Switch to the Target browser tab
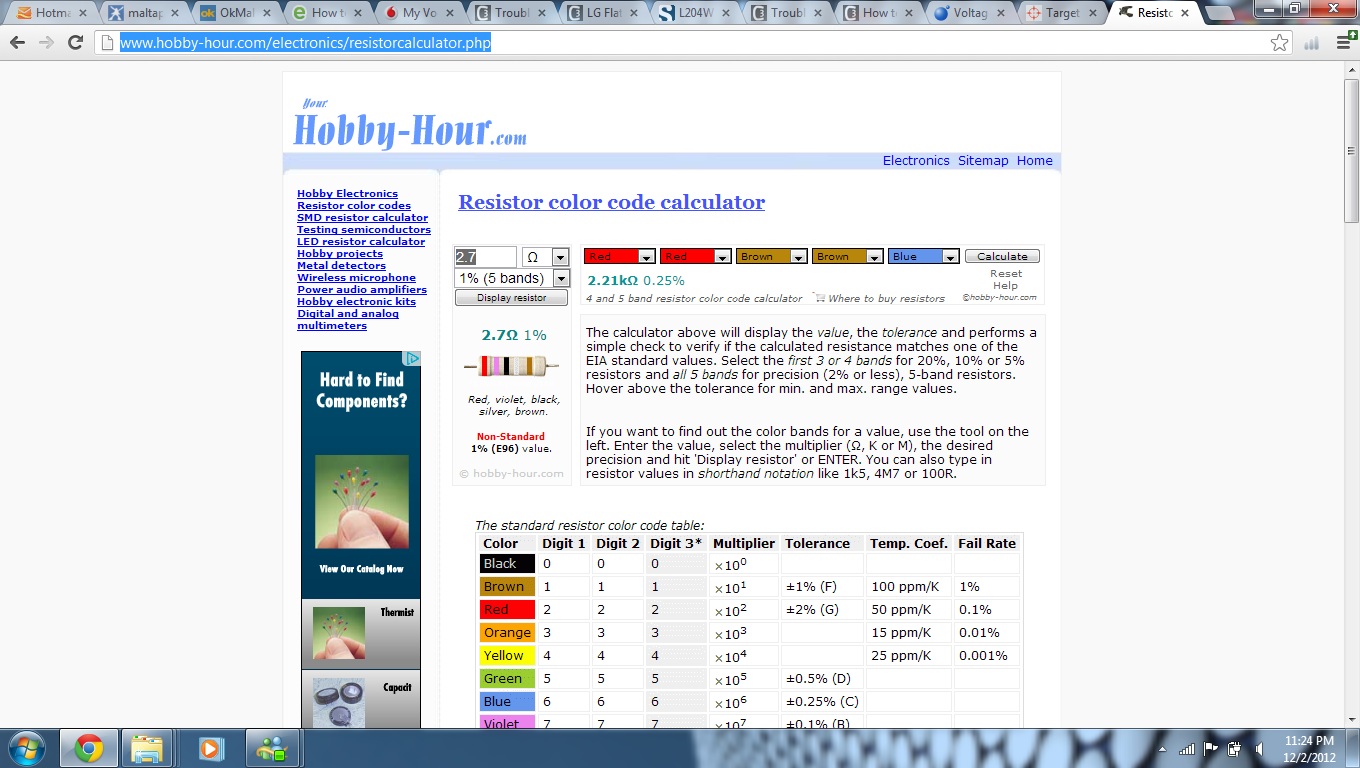Image resolution: width=1360 pixels, height=768 pixels. click(1063, 14)
